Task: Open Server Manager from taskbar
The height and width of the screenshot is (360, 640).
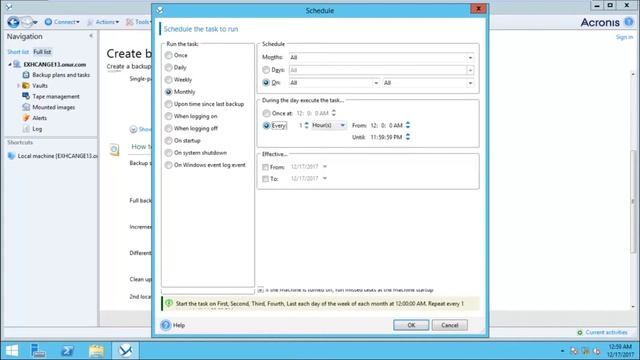Action: [38, 351]
